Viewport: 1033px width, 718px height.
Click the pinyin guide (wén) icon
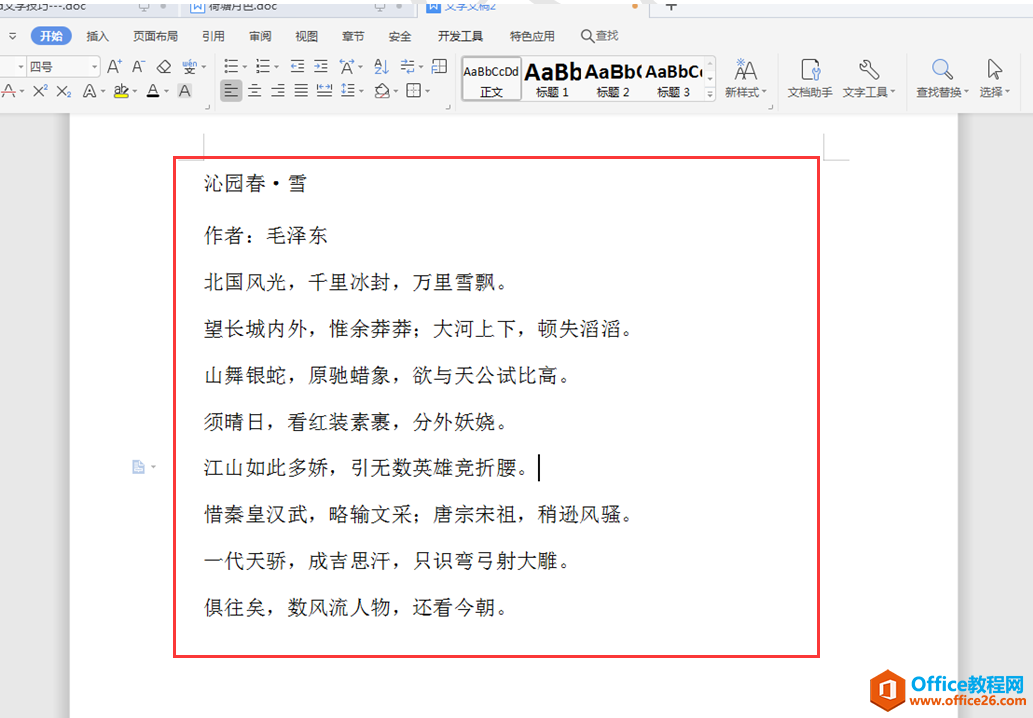pyautogui.click(x=190, y=67)
